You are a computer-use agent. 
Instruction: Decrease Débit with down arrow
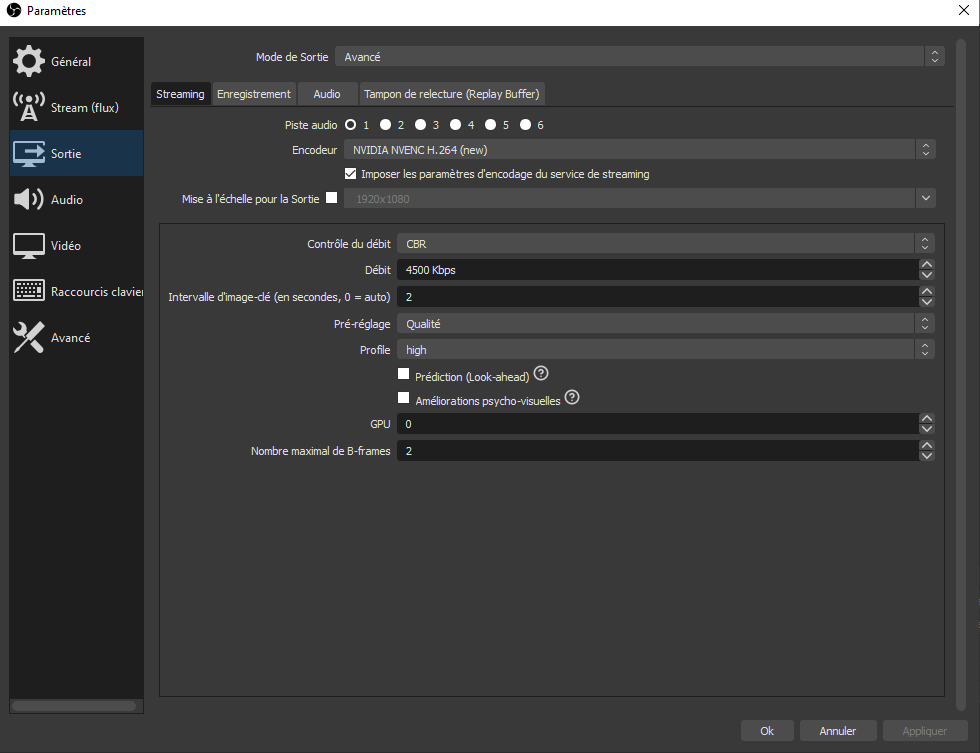927,275
